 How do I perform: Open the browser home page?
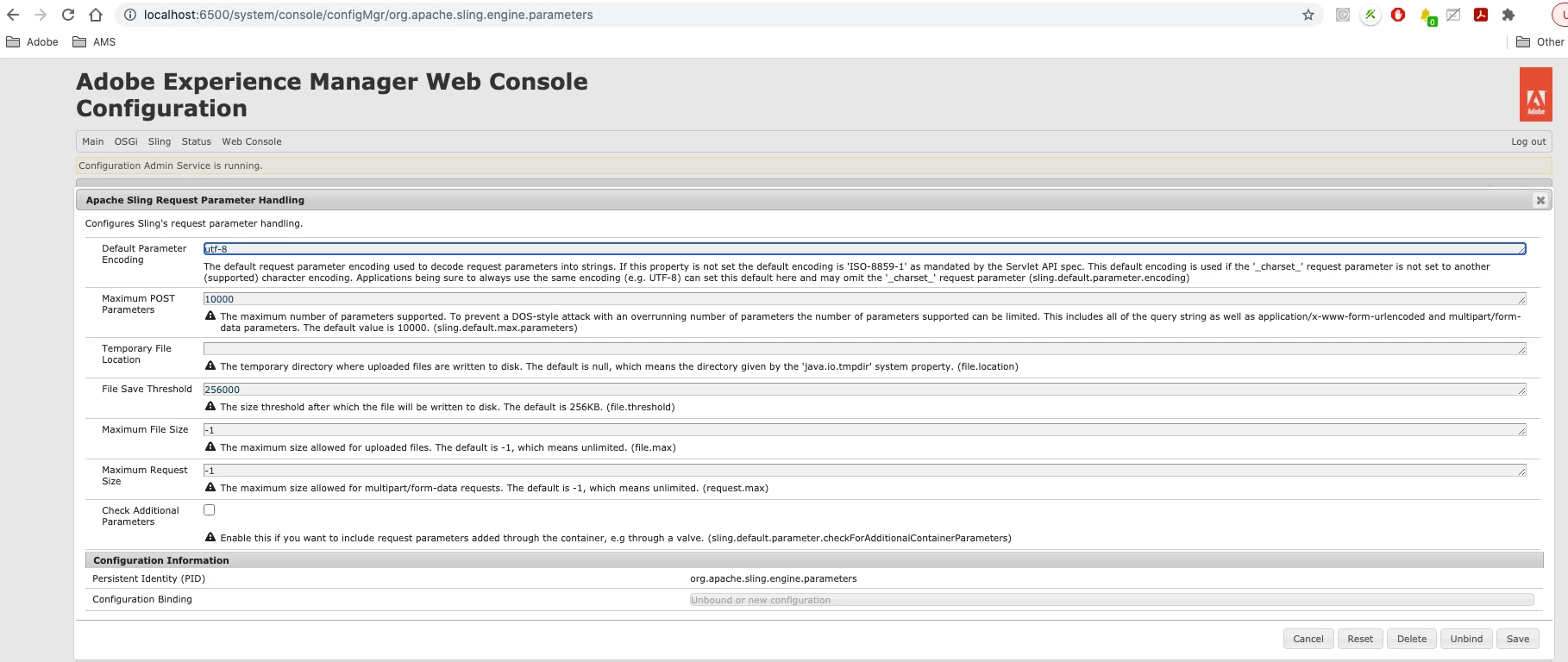pyautogui.click(x=96, y=15)
